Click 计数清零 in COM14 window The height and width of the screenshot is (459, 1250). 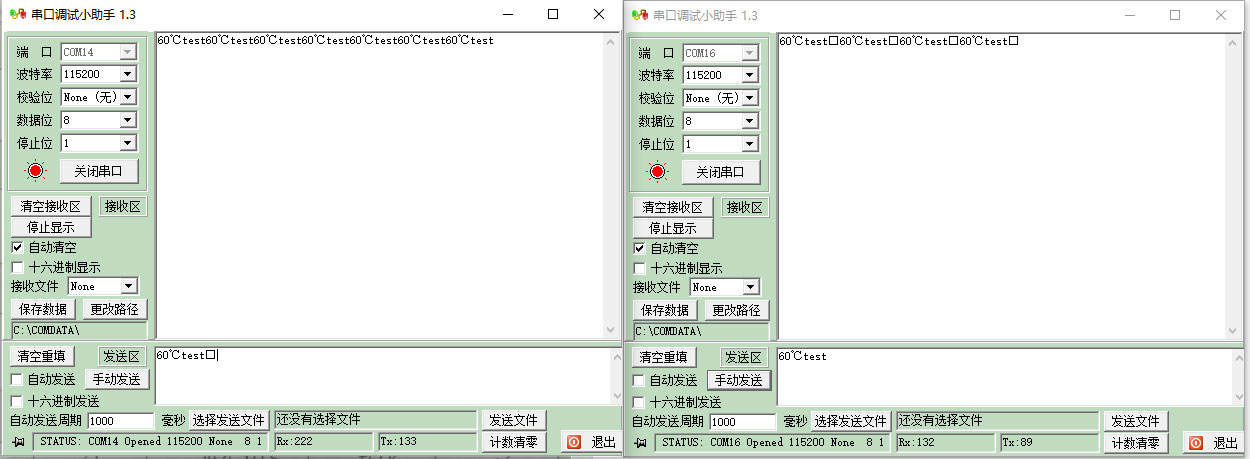(x=515, y=441)
